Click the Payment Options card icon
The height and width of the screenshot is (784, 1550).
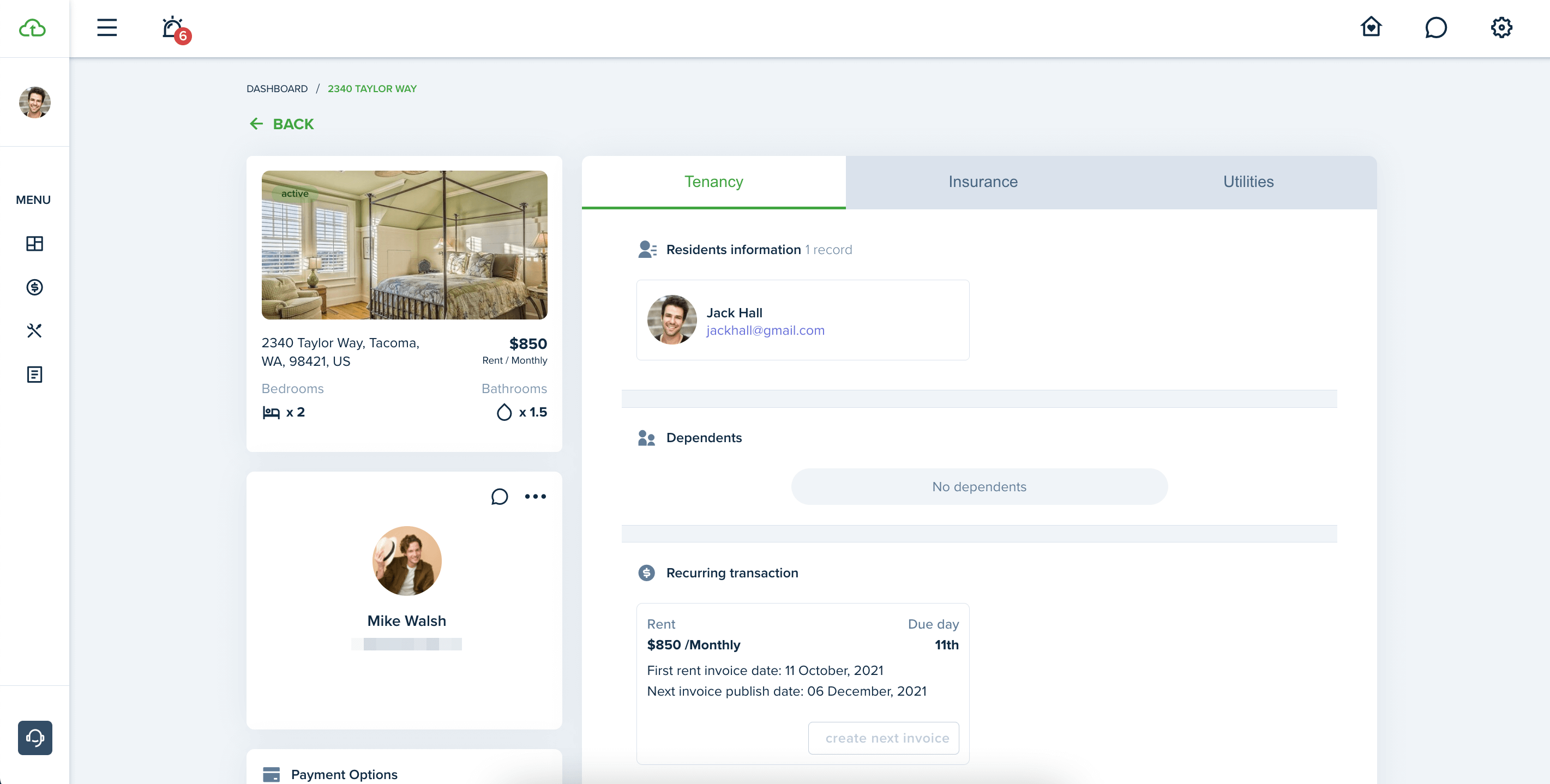272,774
